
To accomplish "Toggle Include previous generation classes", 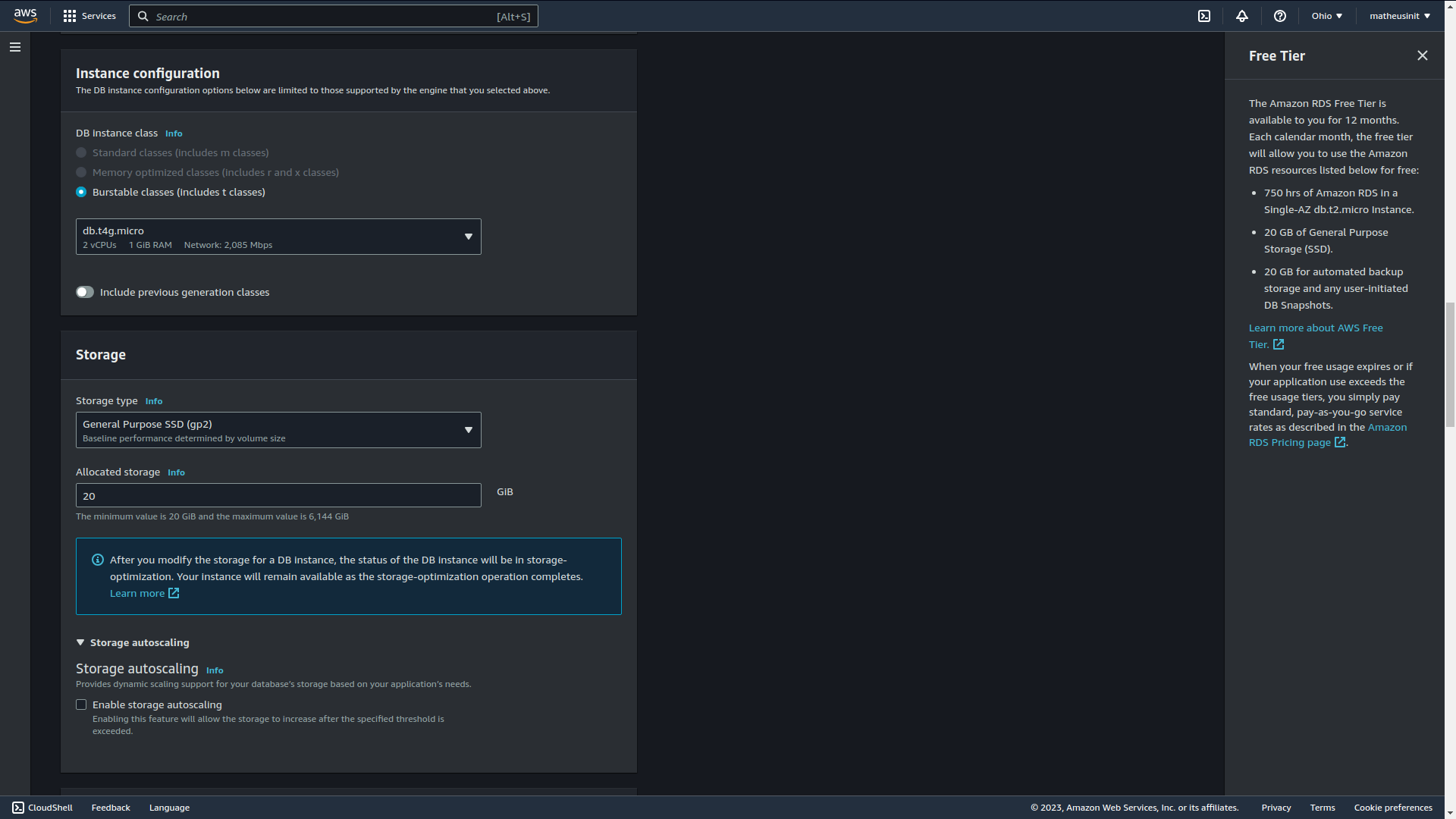I will coord(84,292).
